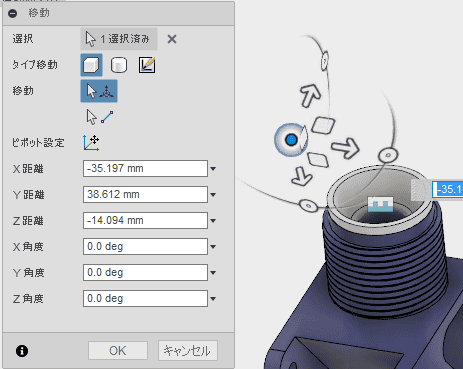Click the downward translation arrow of manipulator
This screenshot has height=369, width=463.
tap(302, 177)
